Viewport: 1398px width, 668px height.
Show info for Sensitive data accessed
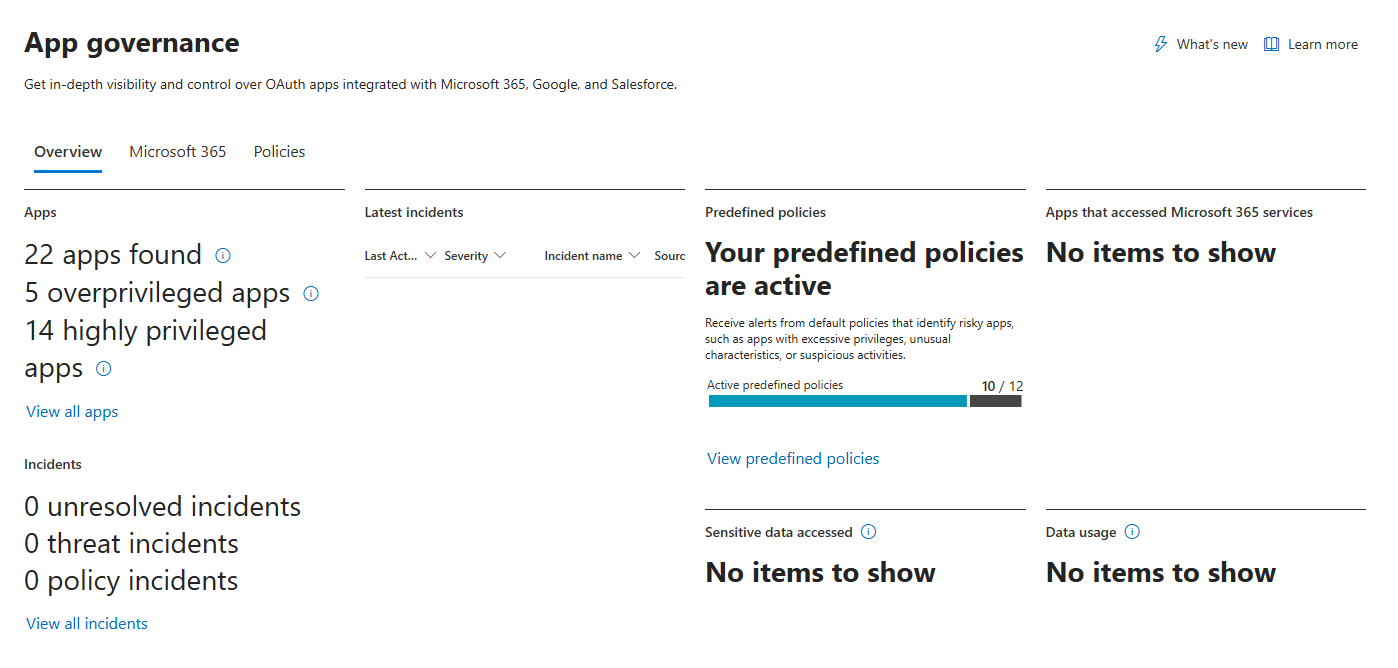pos(868,532)
